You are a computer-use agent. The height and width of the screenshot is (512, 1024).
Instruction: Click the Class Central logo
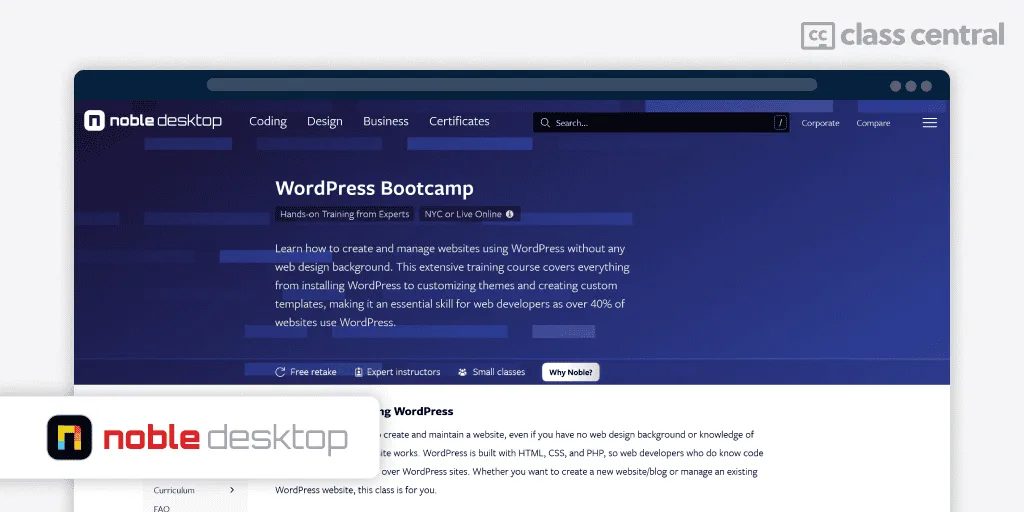(x=903, y=35)
